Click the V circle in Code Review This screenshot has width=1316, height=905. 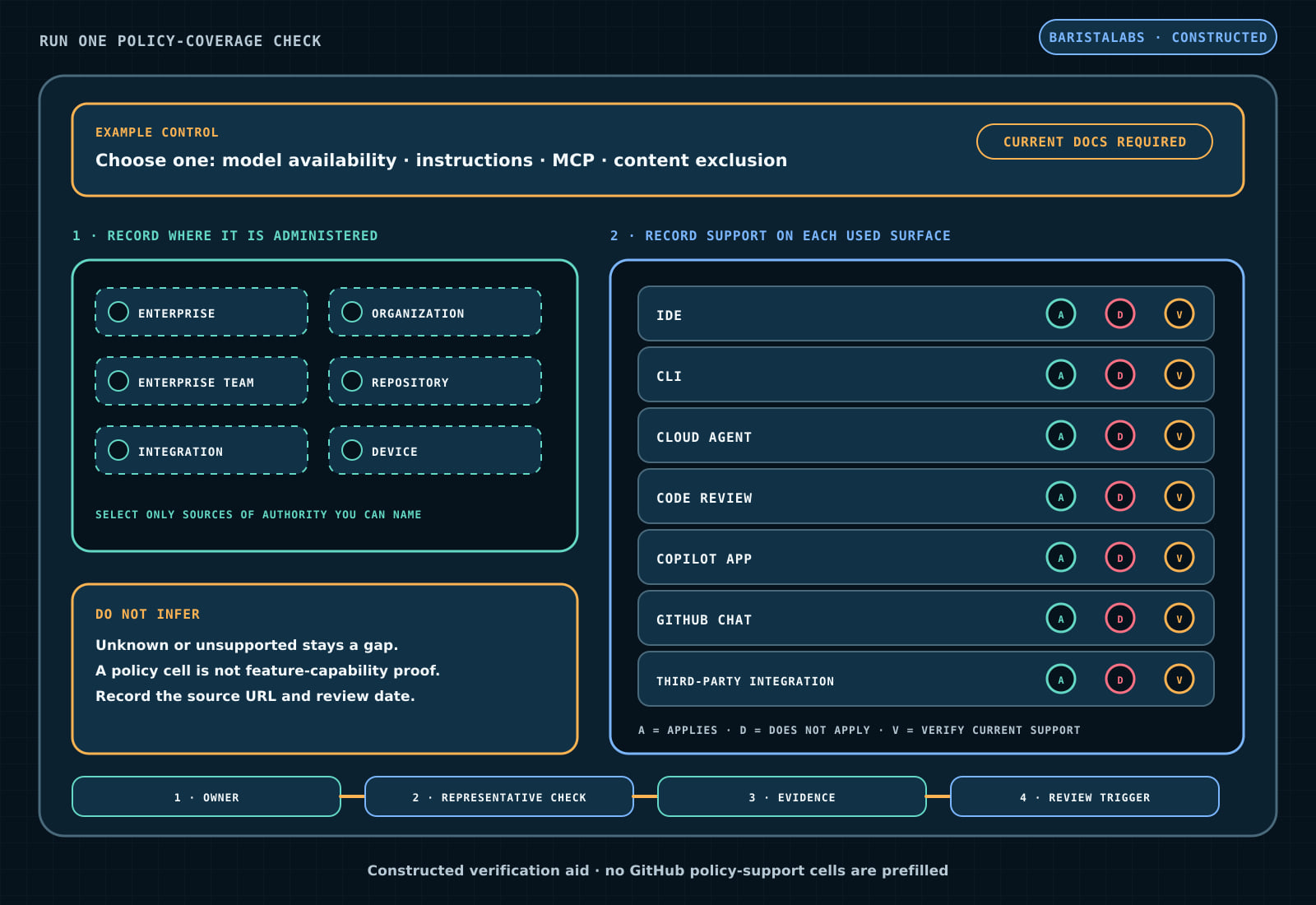tap(1179, 496)
